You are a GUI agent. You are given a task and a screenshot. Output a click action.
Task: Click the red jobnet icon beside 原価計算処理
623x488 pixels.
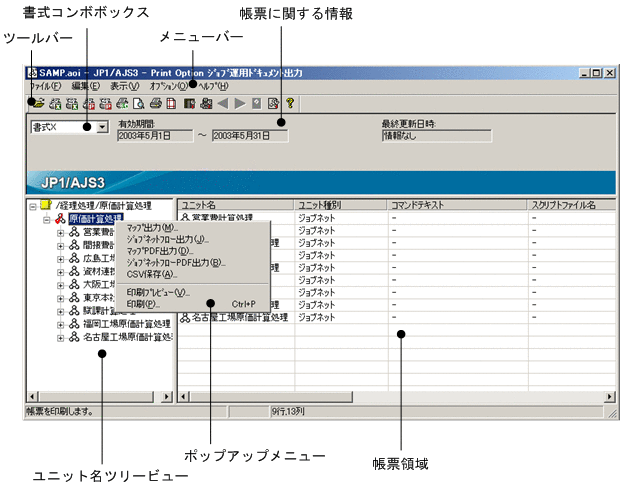pyautogui.click(x=60, y=218)
